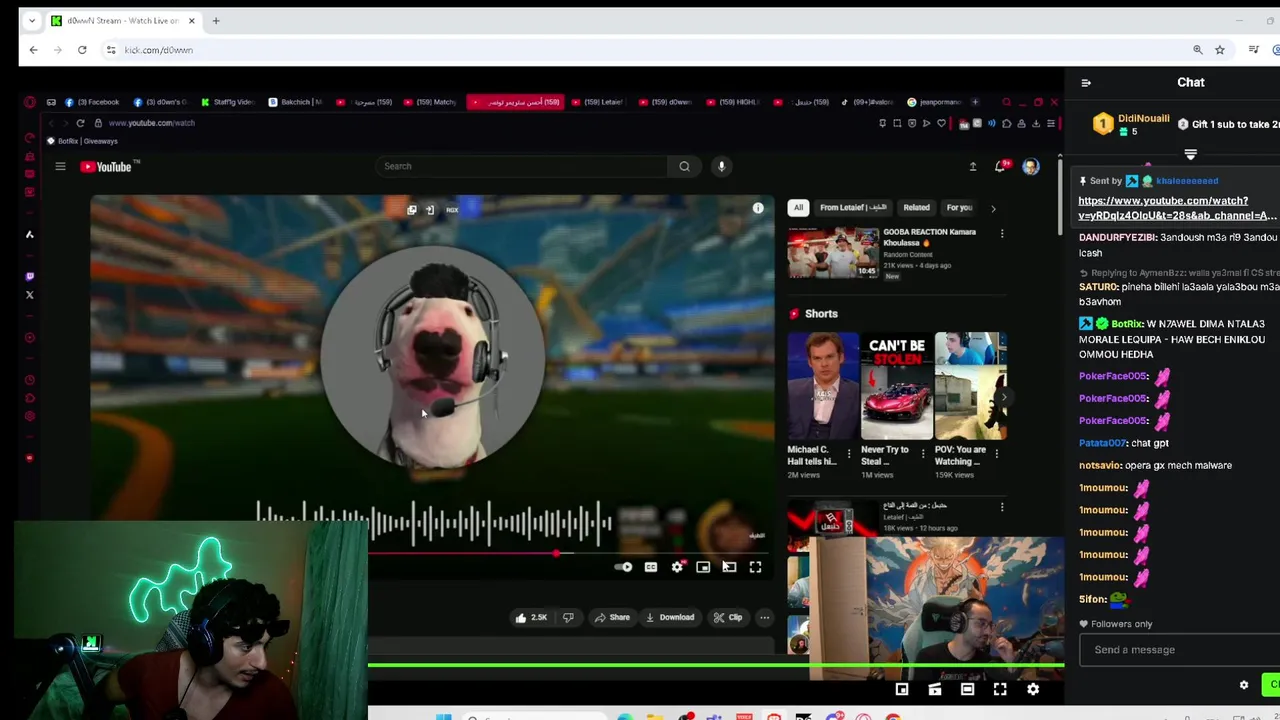Toggle Kick theater mode icon

(967, 689)
